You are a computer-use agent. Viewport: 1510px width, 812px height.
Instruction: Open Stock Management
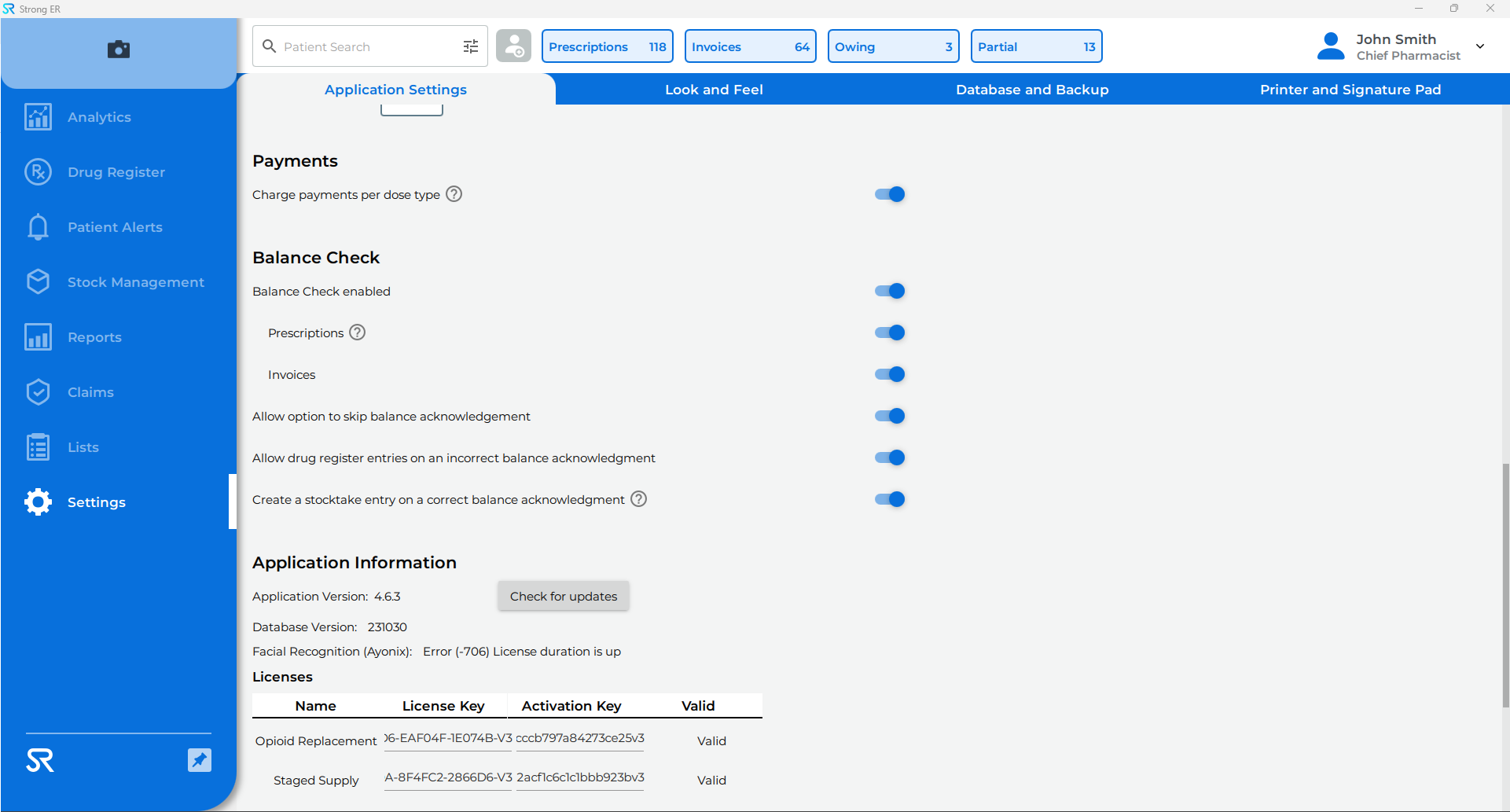135,281
